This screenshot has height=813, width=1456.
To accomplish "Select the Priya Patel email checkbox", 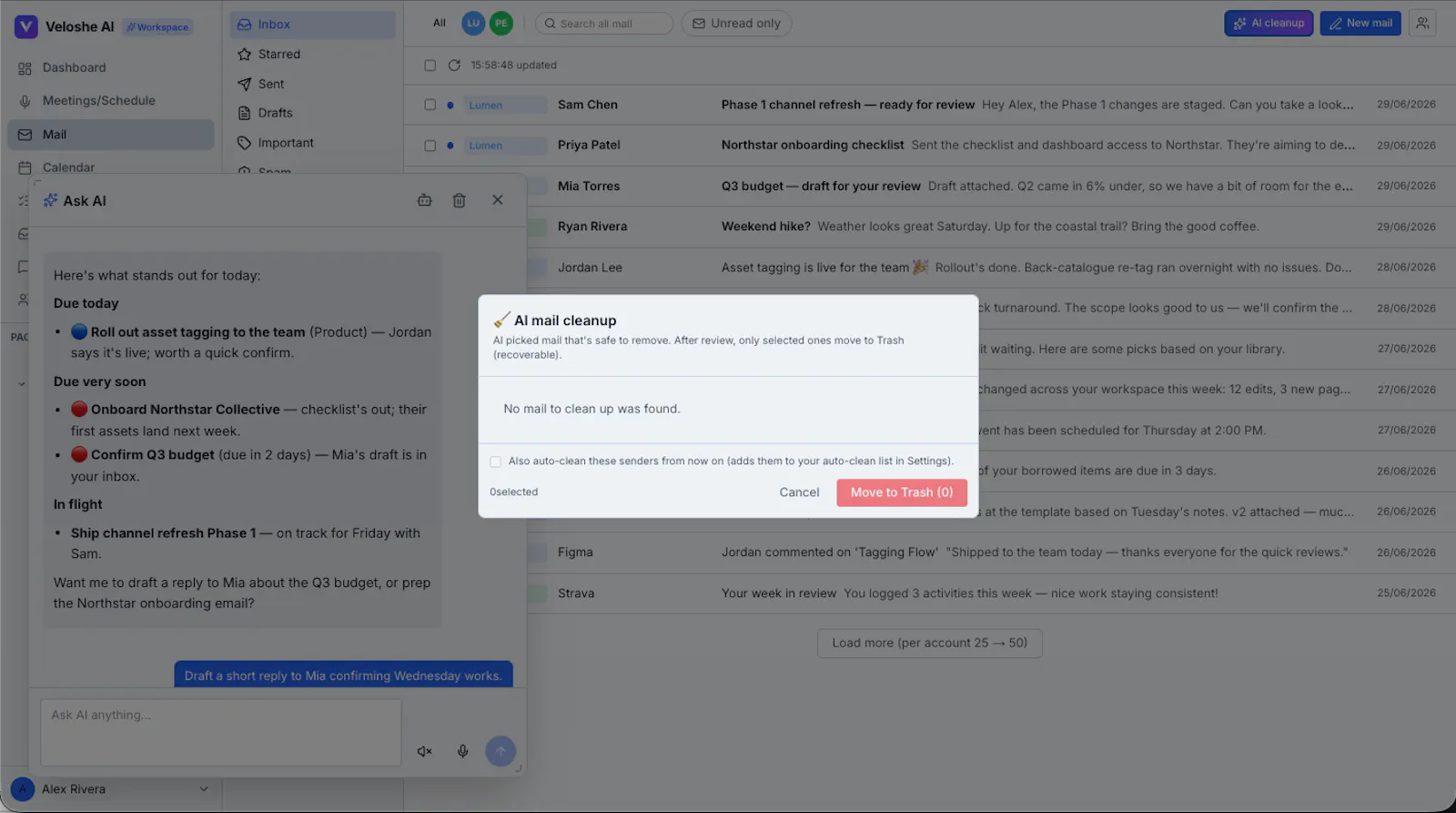I will click(x=430, y=146).
